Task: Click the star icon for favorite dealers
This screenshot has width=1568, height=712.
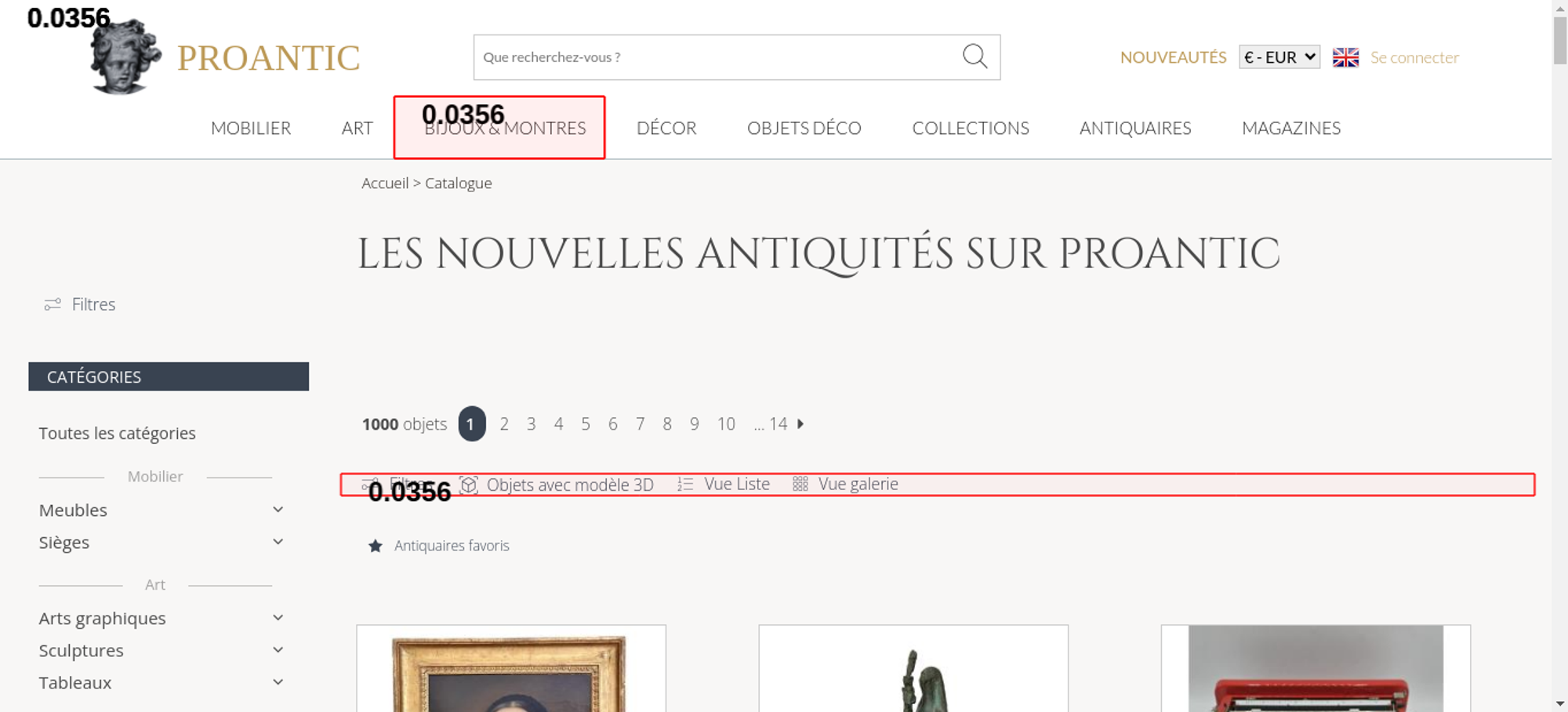Action: pos(376,546)
